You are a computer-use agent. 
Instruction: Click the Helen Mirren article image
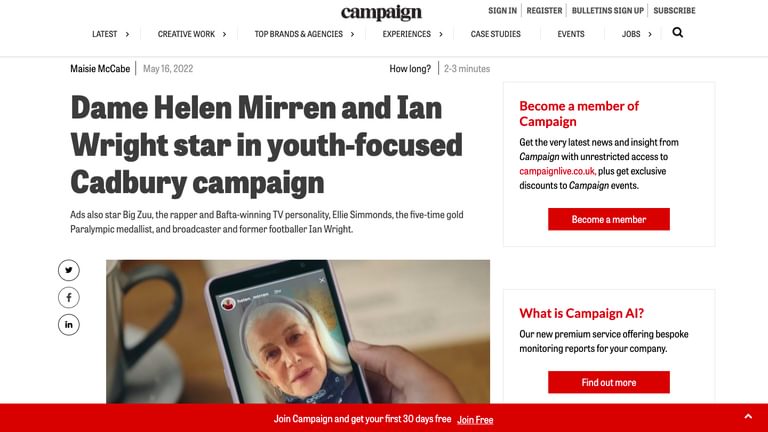[x=298, y=332]
